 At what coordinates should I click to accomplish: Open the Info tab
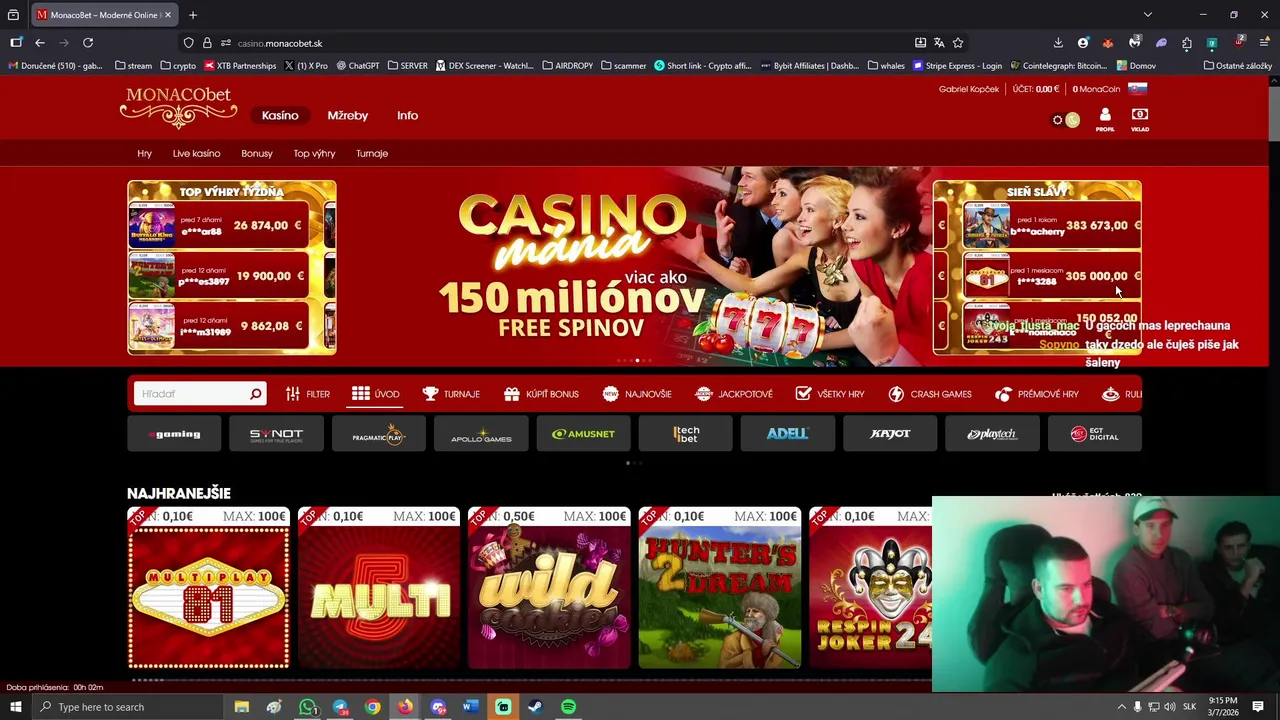[x=407, y=115]
